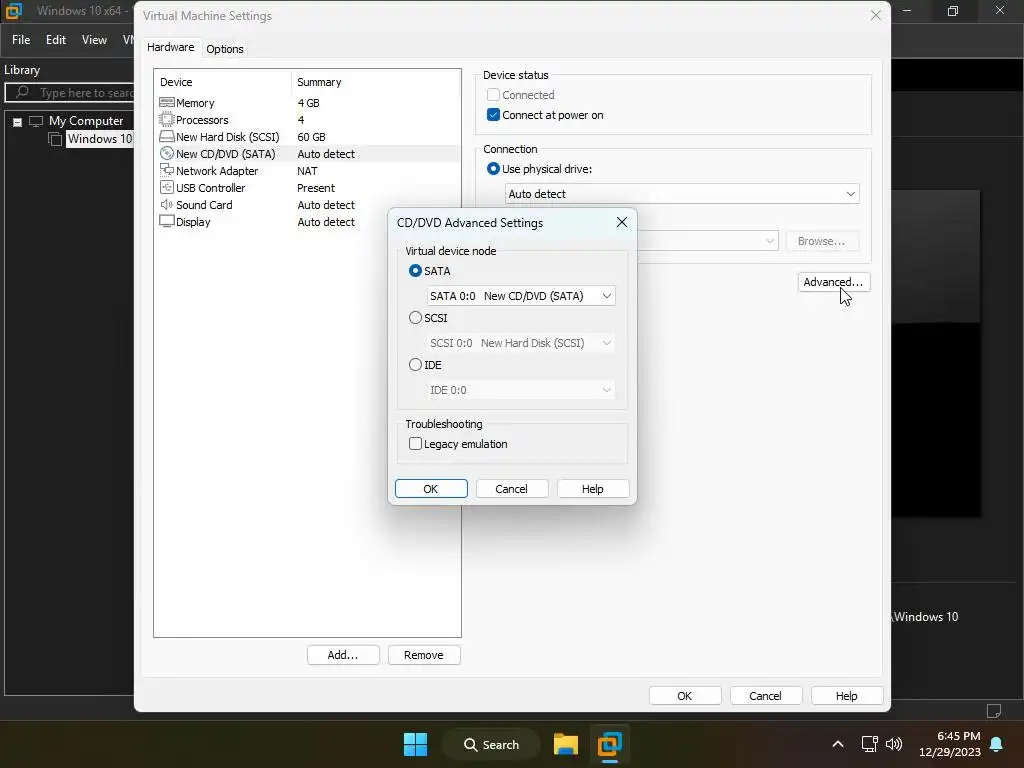
Task: Open the notifications bell
Action: pos(997,744)
